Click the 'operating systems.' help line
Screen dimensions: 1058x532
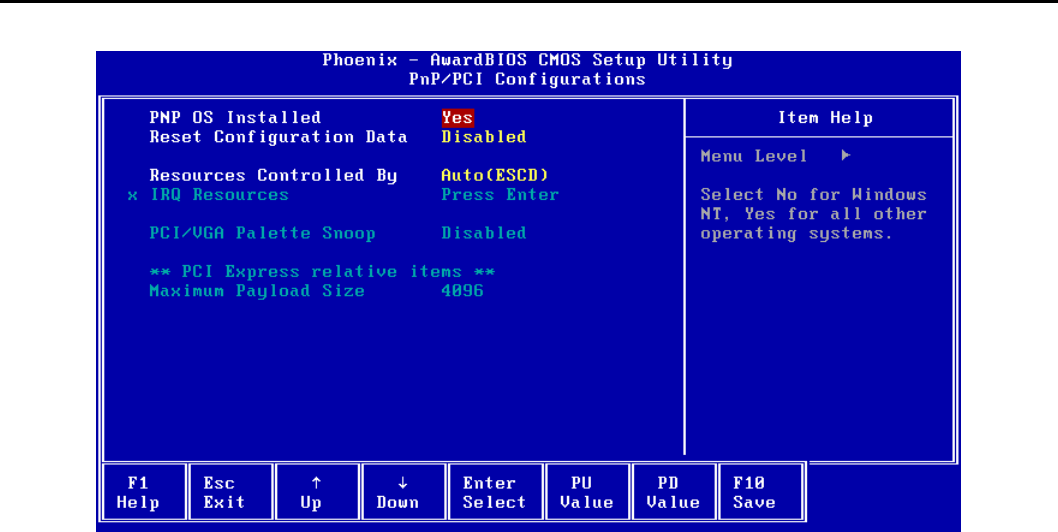coord(797,234)
